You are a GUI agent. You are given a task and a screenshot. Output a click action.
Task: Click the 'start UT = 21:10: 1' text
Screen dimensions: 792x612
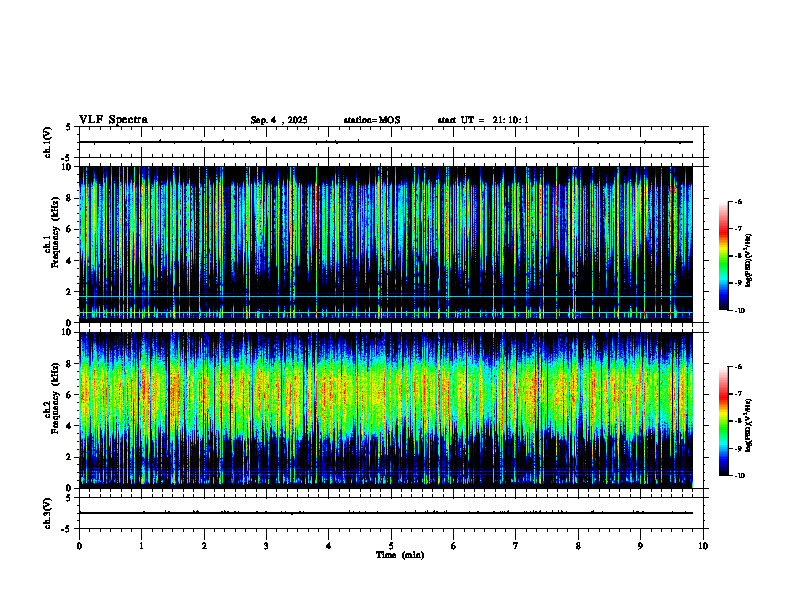(483, 120)
